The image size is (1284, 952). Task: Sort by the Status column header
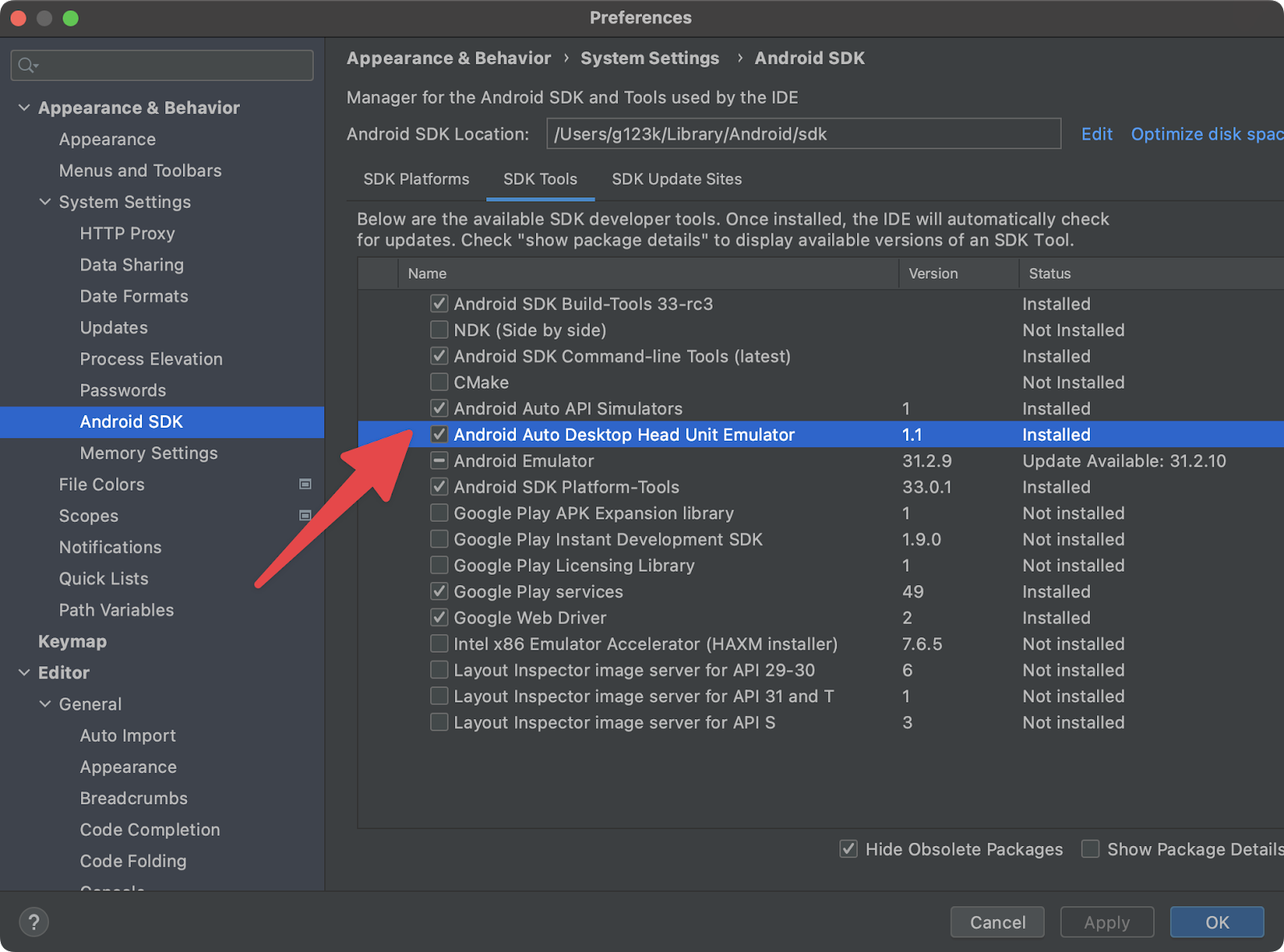coord(1152,274)
